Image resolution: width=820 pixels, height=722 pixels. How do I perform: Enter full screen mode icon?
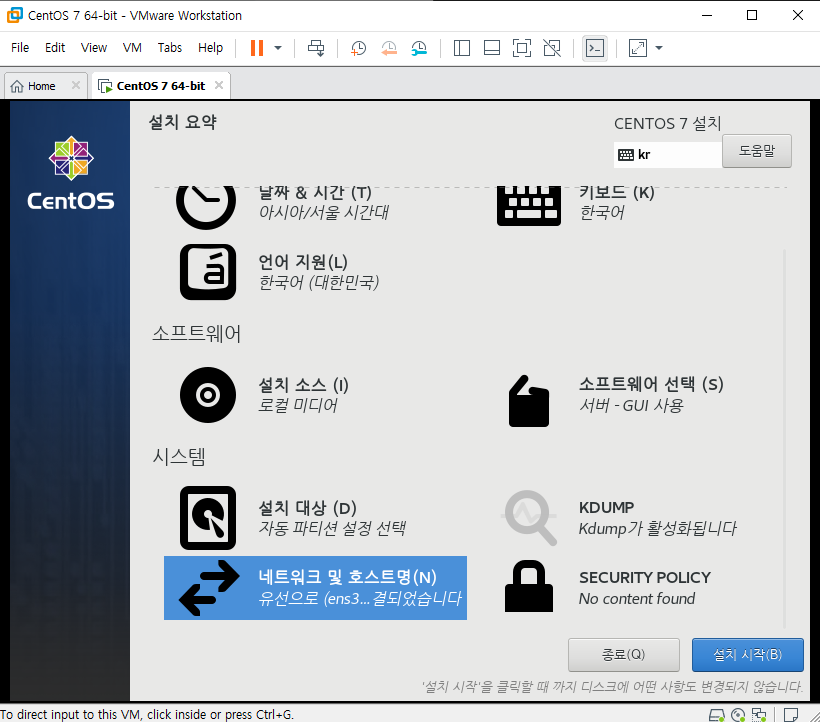point(522,48)
